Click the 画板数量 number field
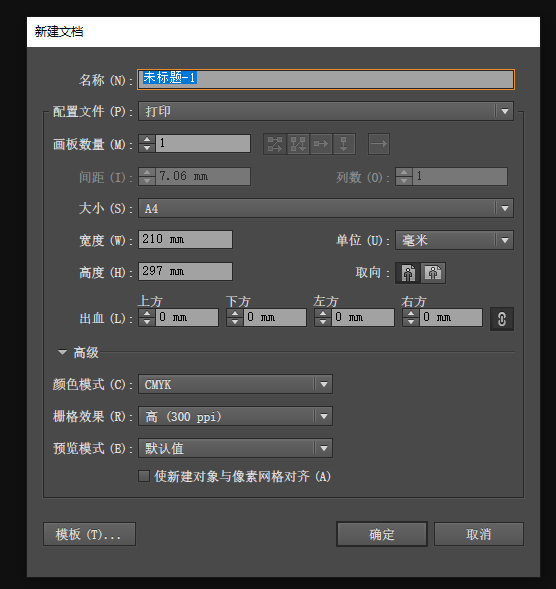 coord(203,143)
